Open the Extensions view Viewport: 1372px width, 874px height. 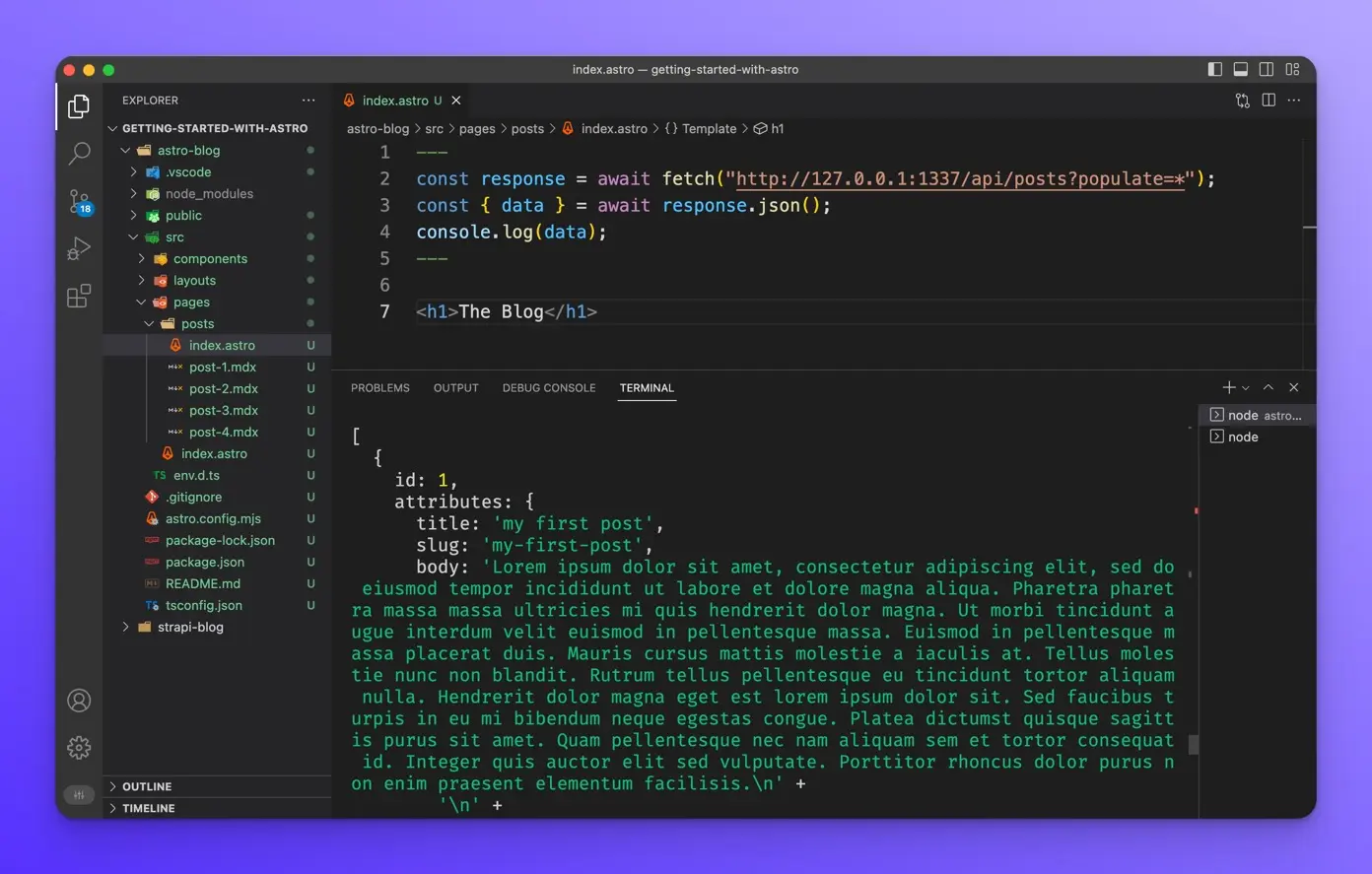point(79,296)
